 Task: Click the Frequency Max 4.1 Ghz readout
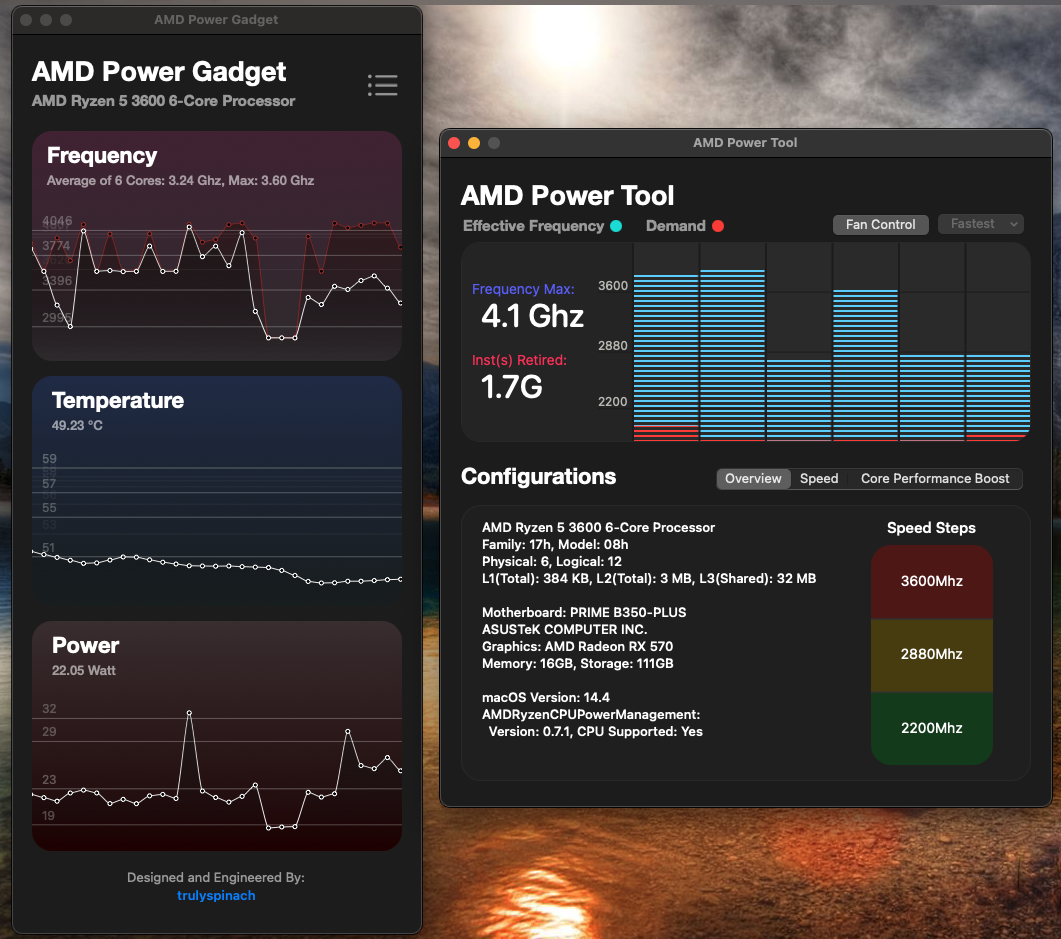(532, 317)
